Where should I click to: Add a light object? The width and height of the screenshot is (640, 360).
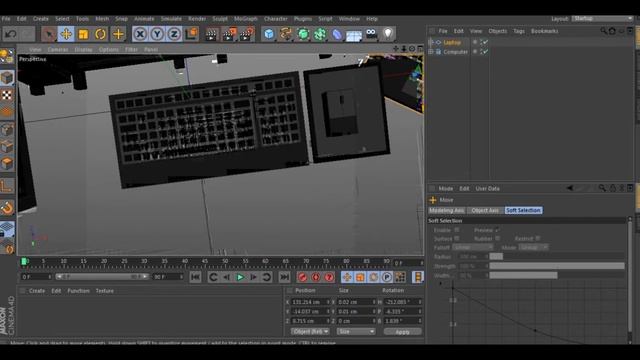coord(388,34)
